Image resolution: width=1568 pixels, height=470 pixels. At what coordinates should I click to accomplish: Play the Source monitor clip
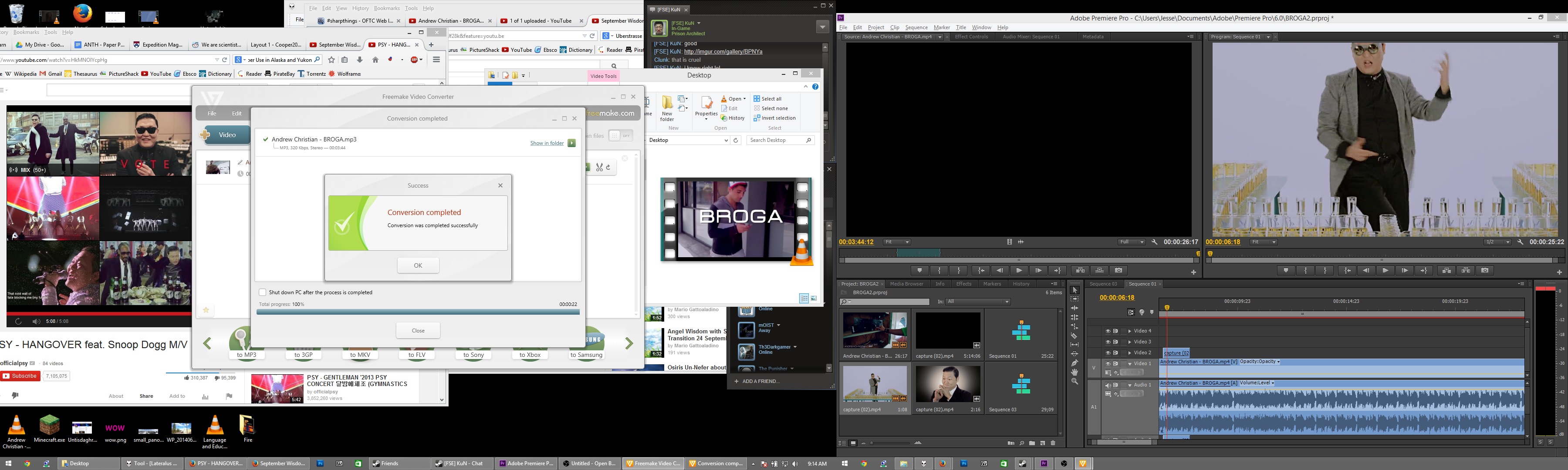pos(1019,271)
